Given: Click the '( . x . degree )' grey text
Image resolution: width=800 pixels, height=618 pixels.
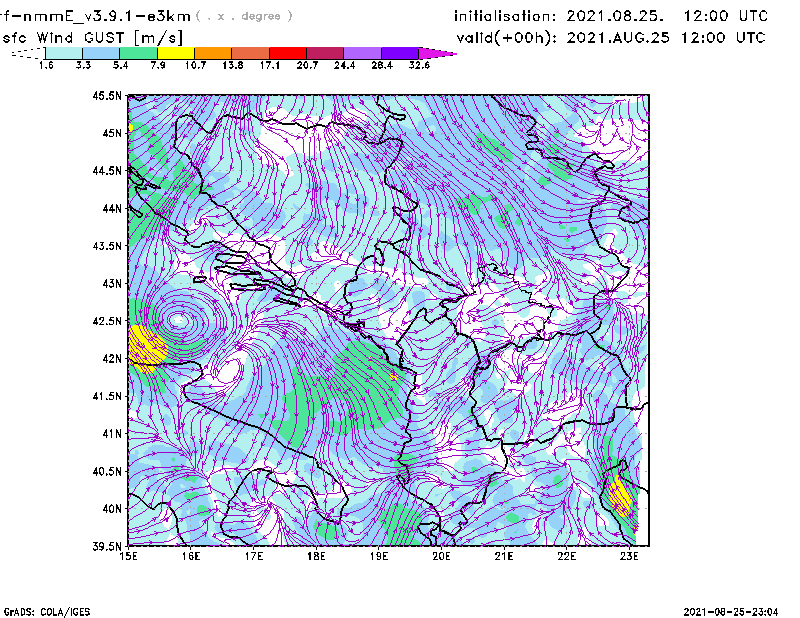Looking at the screenshot, I should point(244,16).
